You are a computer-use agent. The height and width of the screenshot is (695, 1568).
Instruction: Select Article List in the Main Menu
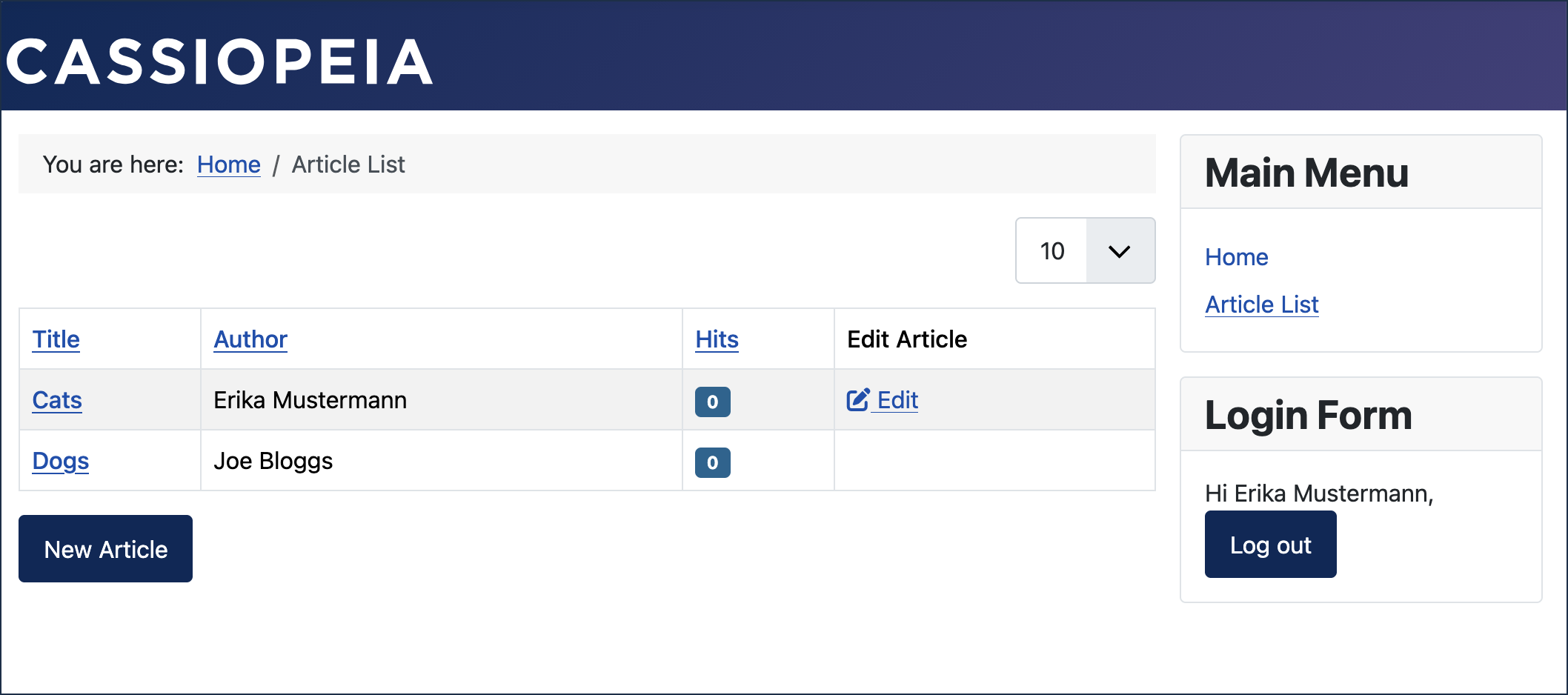coord(1261,305)
